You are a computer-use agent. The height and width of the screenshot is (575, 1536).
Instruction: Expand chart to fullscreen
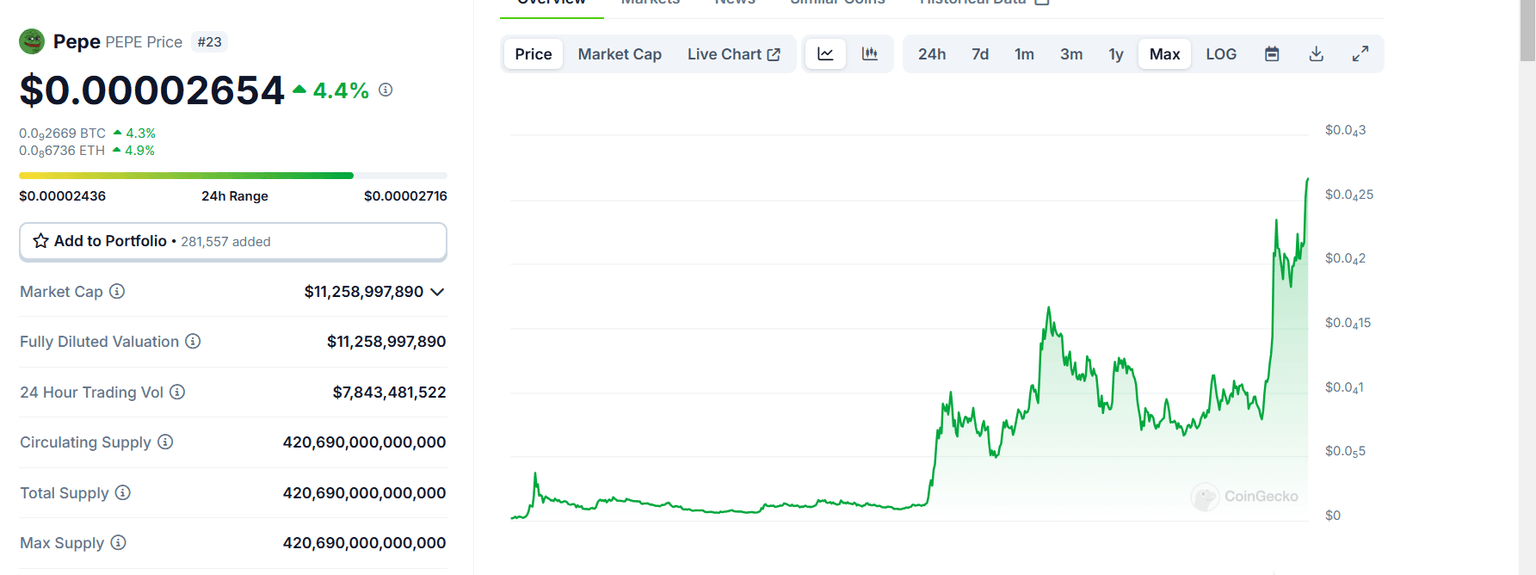pos(1360,54)
